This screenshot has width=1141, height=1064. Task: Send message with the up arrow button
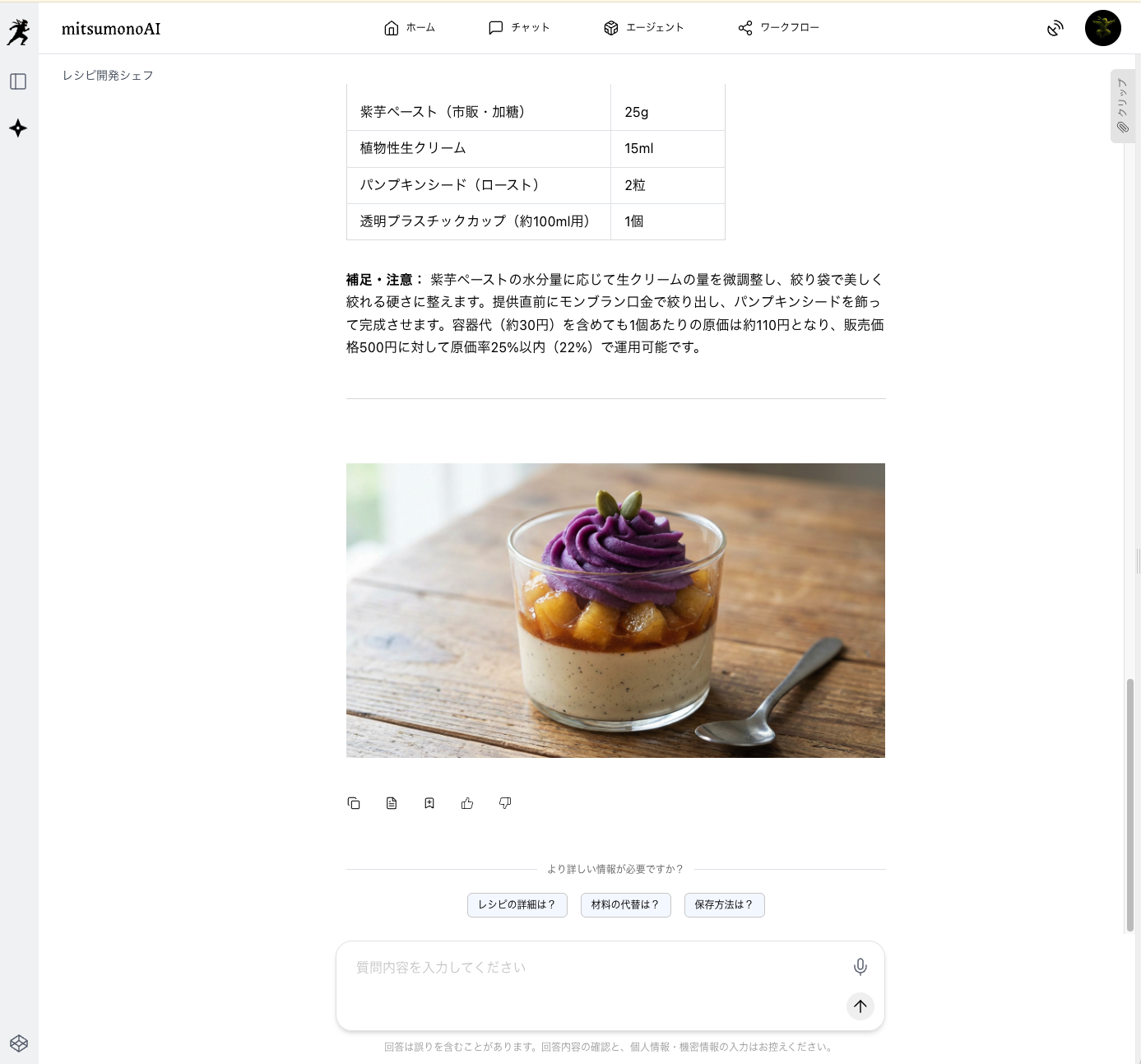[860, 1006]
